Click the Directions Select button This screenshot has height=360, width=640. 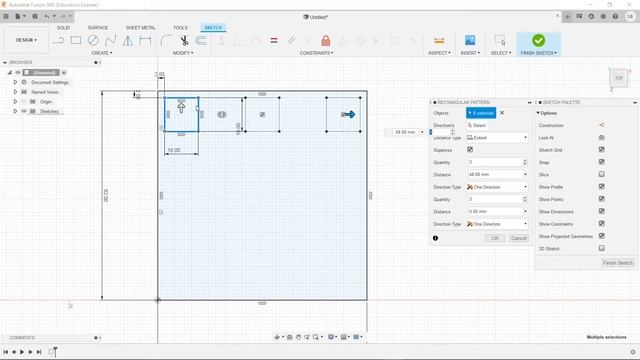click(477, 125)
